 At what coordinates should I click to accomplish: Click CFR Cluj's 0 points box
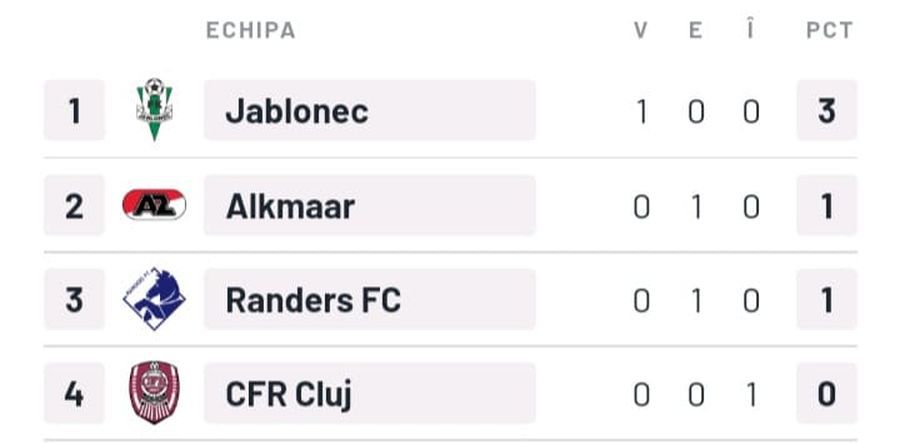[827, 393]
